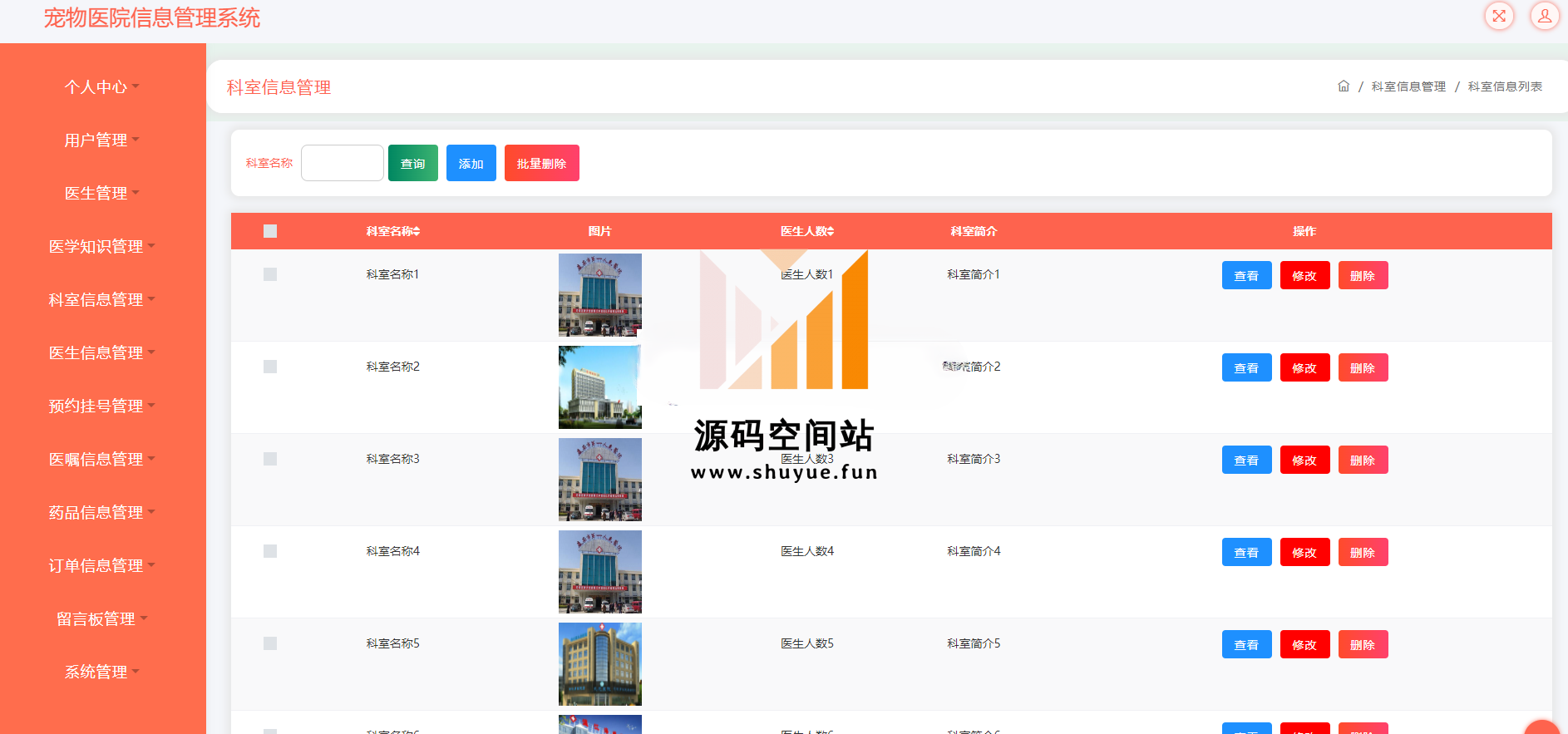Click the blue 添加 button
This screenshot has height=734, width=1568.
click(x=471, y=163)
